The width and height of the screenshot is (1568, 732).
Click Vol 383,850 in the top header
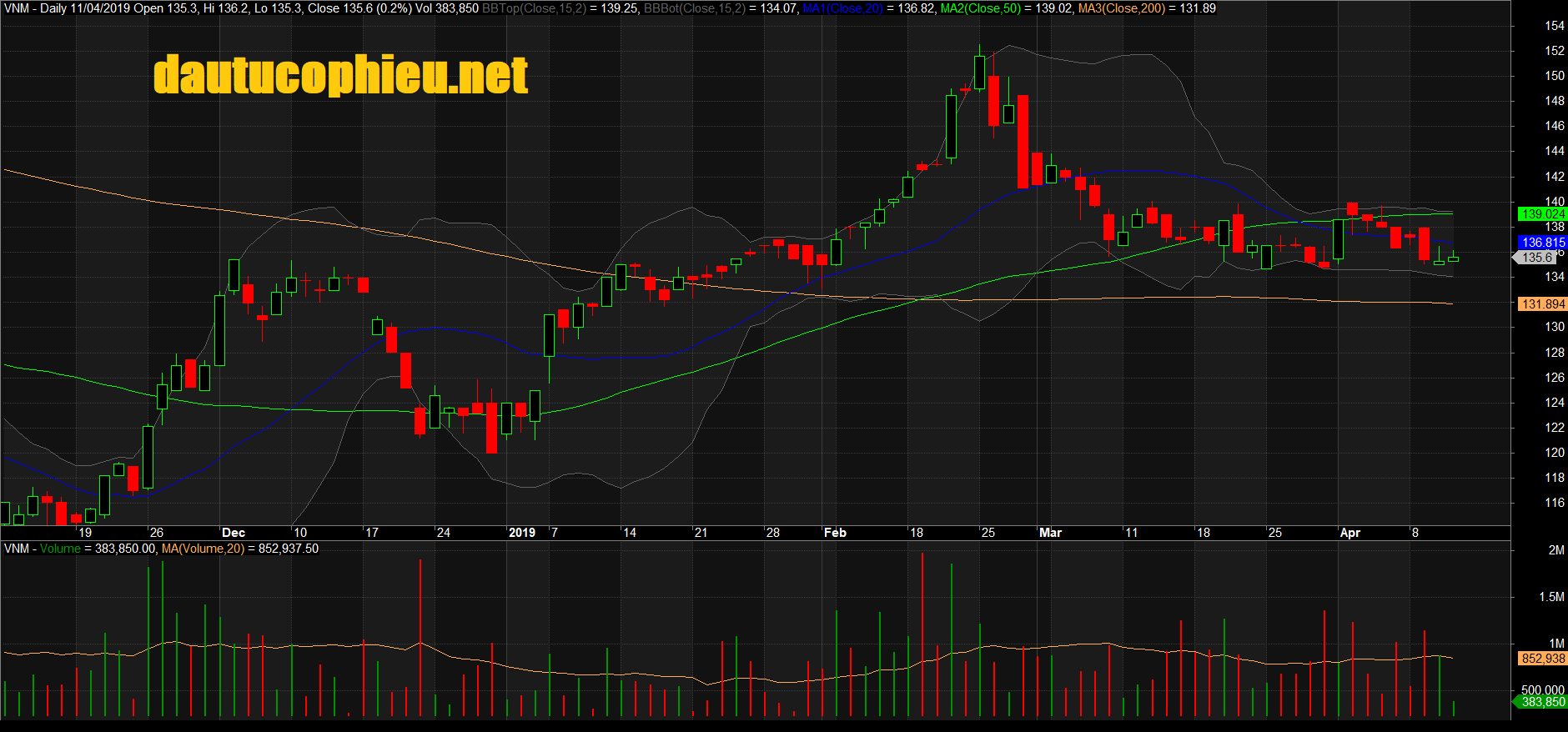click(447, 8)
